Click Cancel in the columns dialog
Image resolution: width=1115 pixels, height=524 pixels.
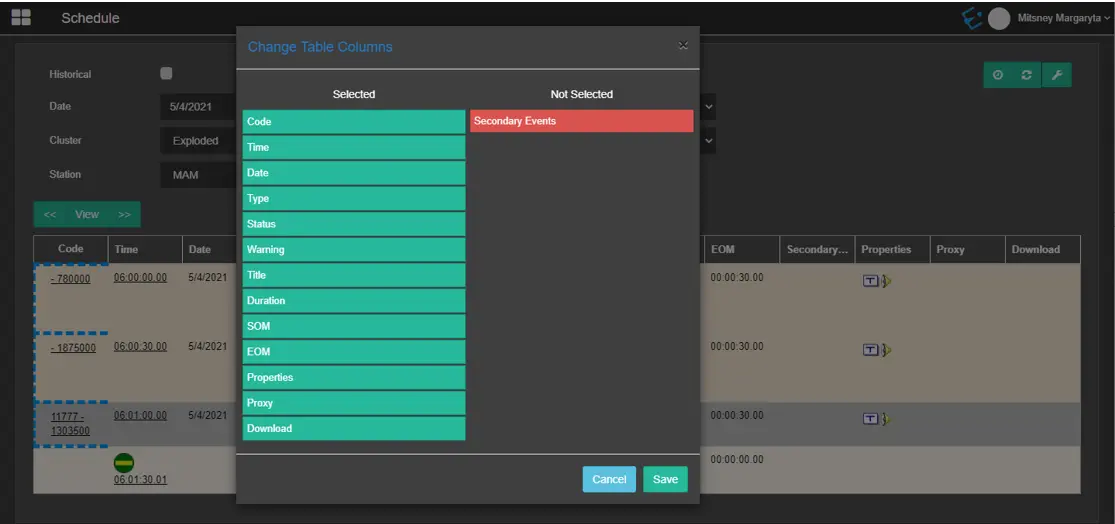609,479
